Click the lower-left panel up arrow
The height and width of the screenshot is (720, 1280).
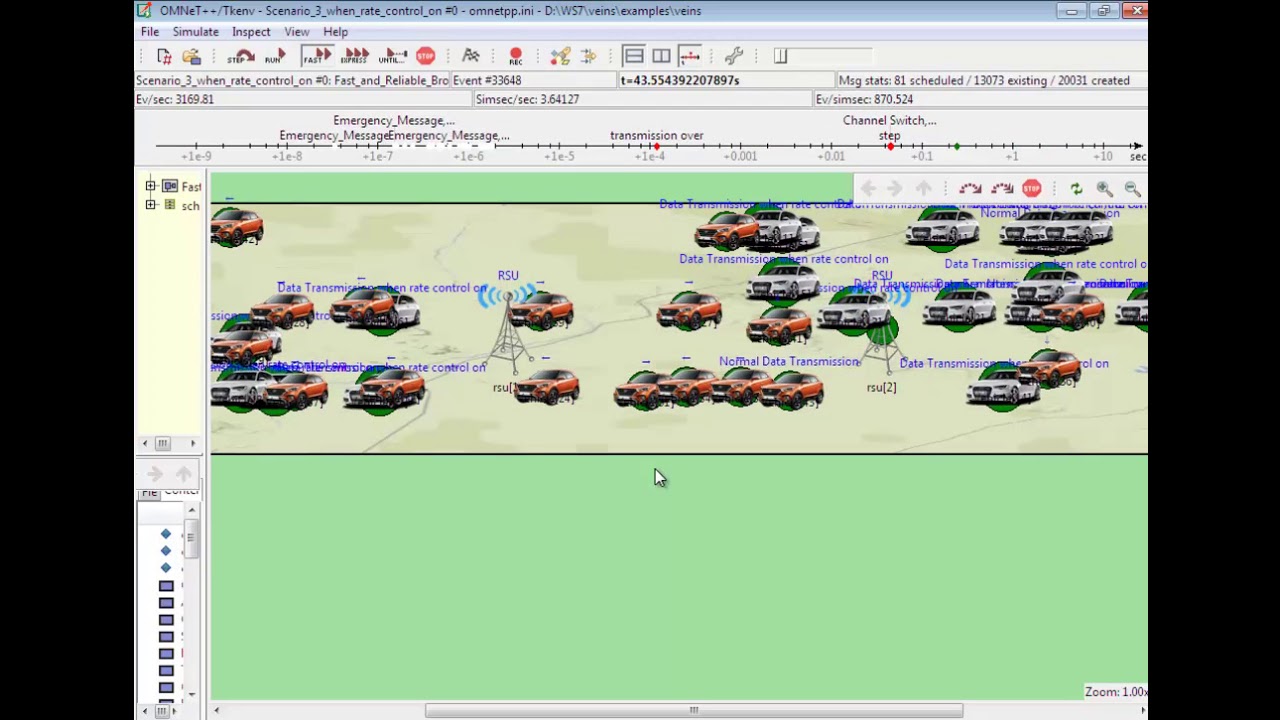tap(183, 474)
